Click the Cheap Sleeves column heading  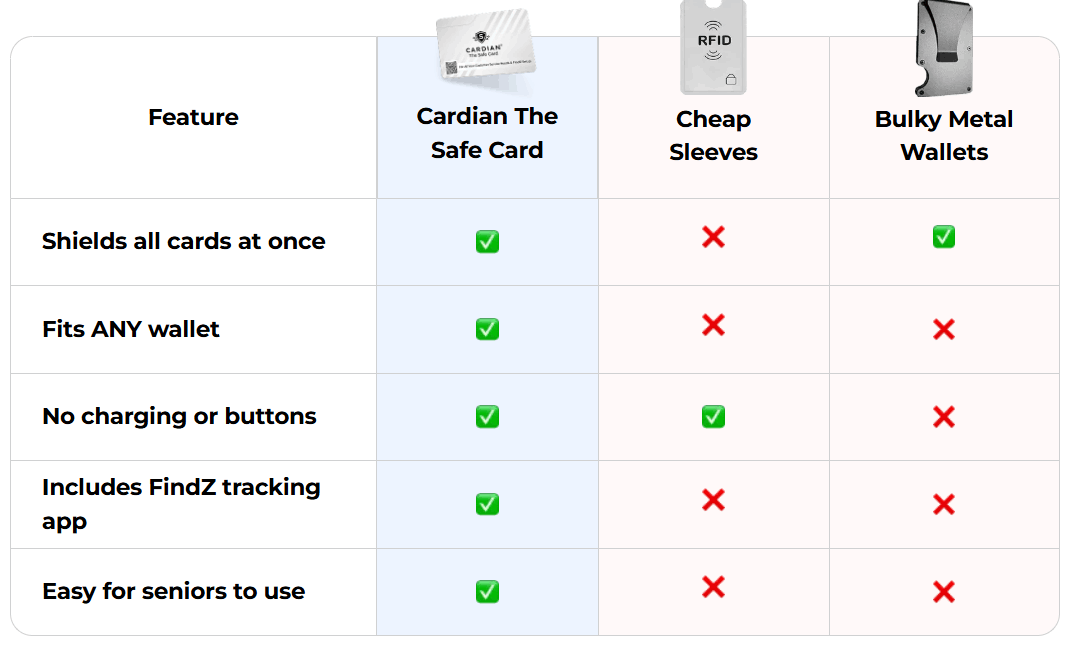click(x=713, y=136)
